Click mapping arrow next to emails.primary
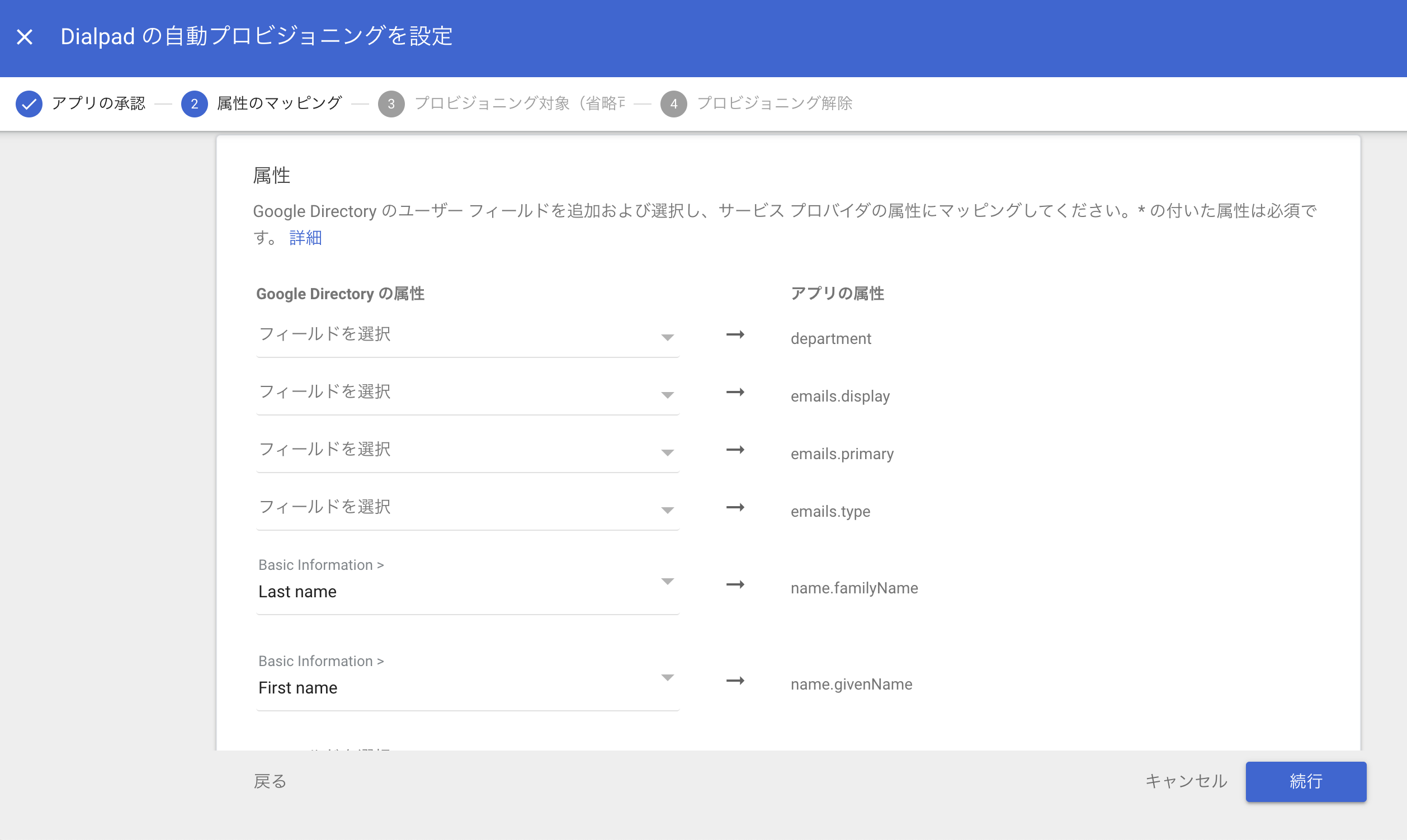This screenshot has height=840, width=1407. pyautogui.click(x=735, y=450)
